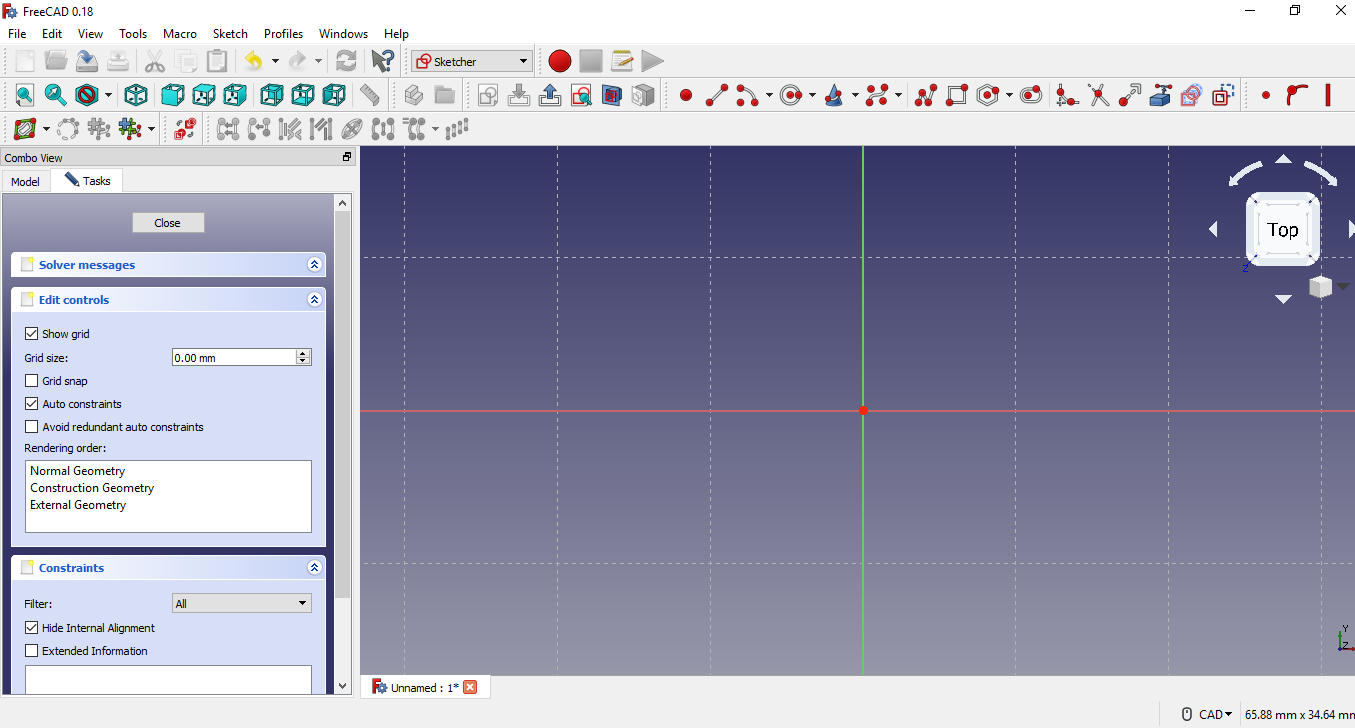This screenshot has height=728, width=1355.
Task: Disable the Auto constraints checkbox
Action: point(32,404)
